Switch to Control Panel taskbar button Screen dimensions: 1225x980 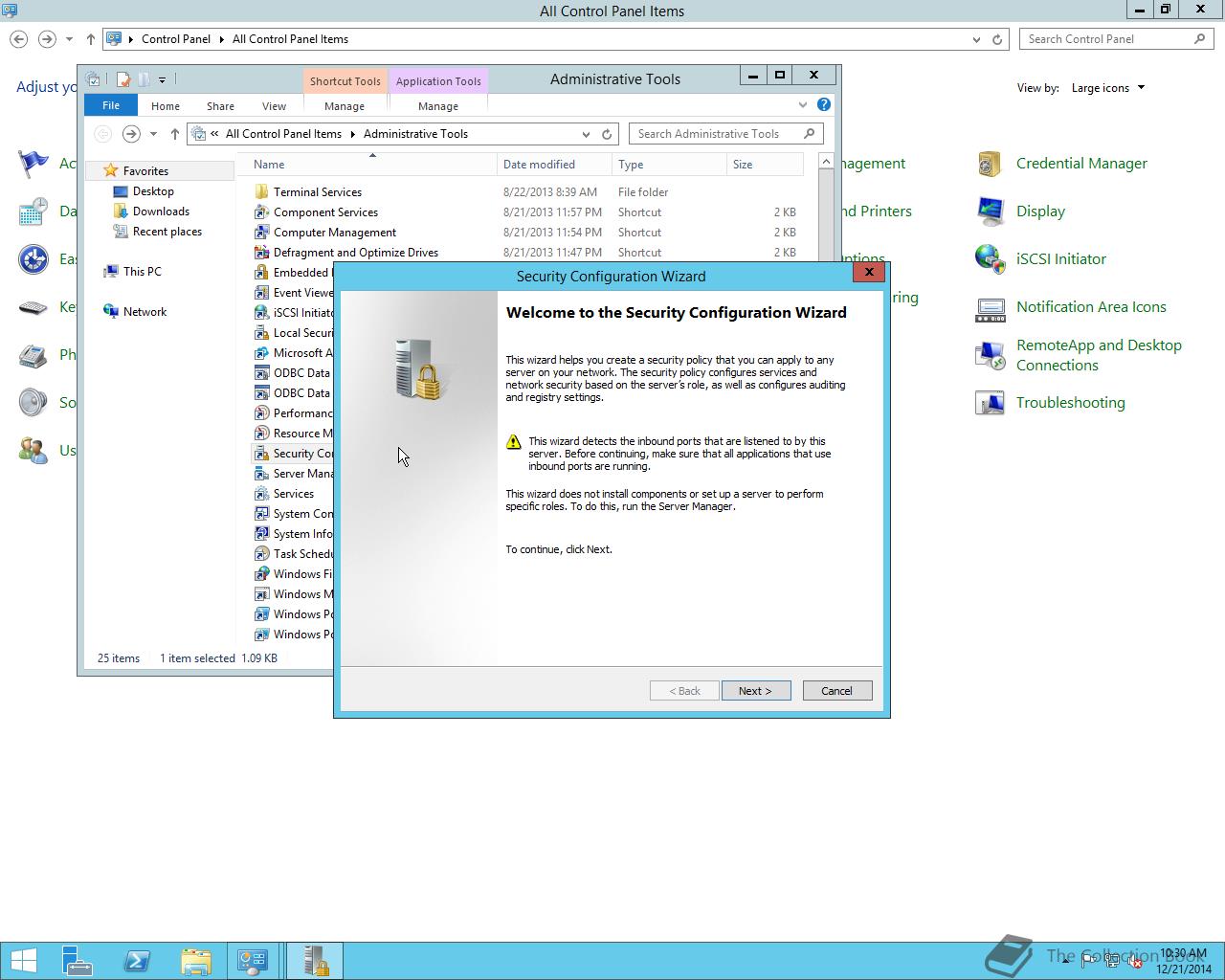[x=254, y=961]
